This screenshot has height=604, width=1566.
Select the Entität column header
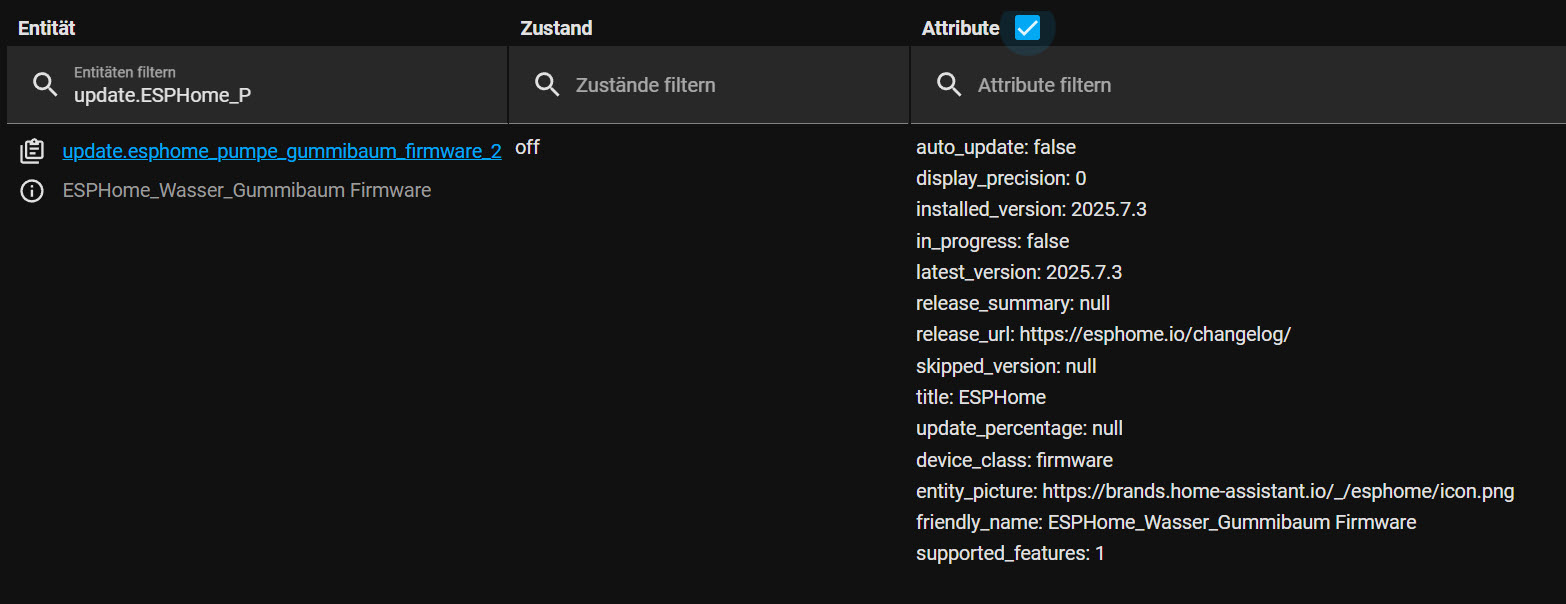pyautogui.click(x=46, y=28)
